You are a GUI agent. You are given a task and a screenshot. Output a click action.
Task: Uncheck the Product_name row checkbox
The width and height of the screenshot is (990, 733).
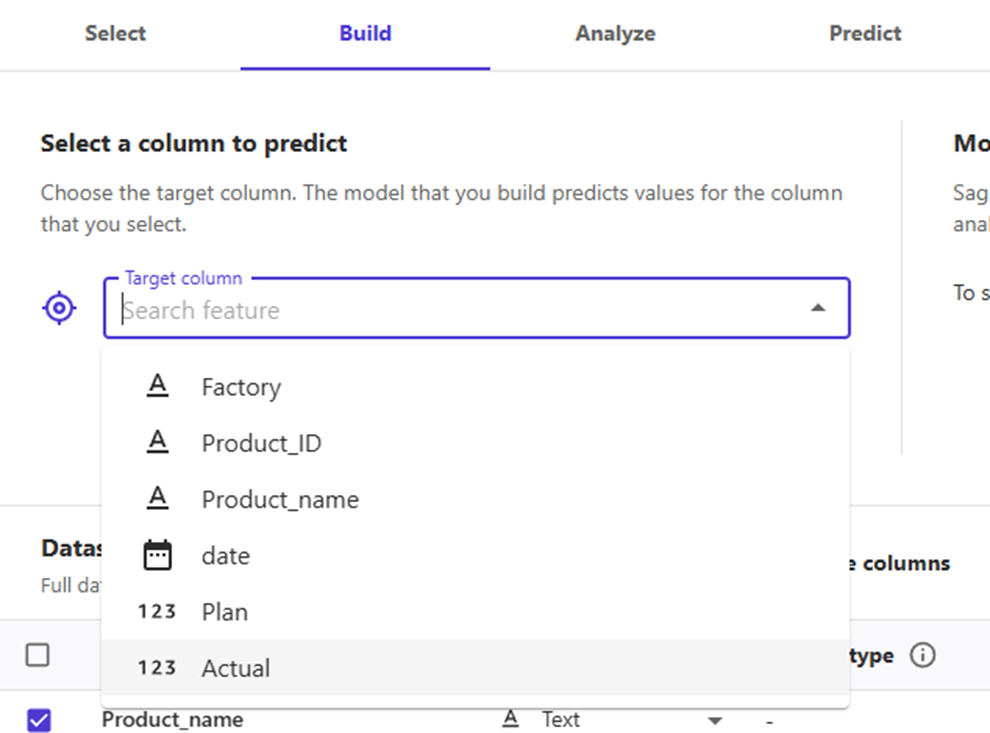click(x=38, y=719)
